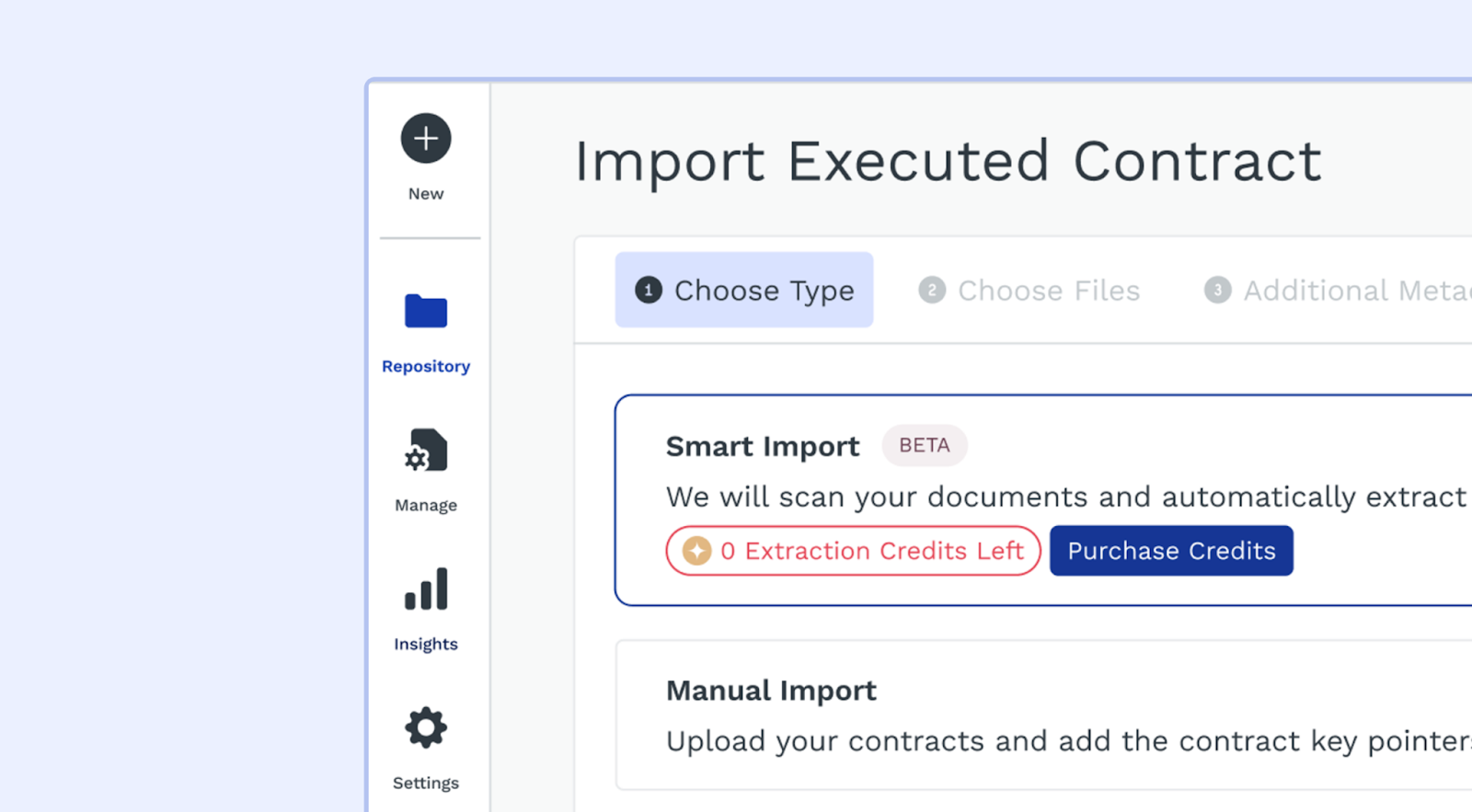Click the step 2 number badge

(932, 291)
